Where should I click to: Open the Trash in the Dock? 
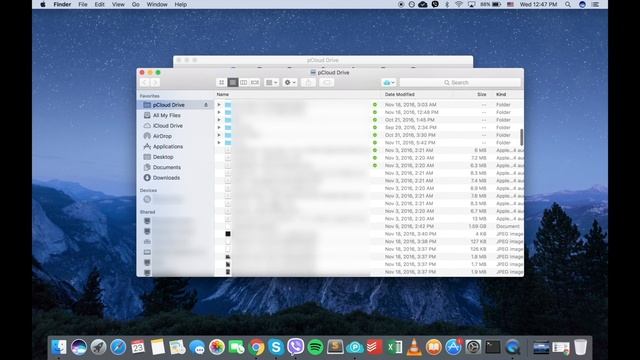pyautogui.click(x=580, y=347)
